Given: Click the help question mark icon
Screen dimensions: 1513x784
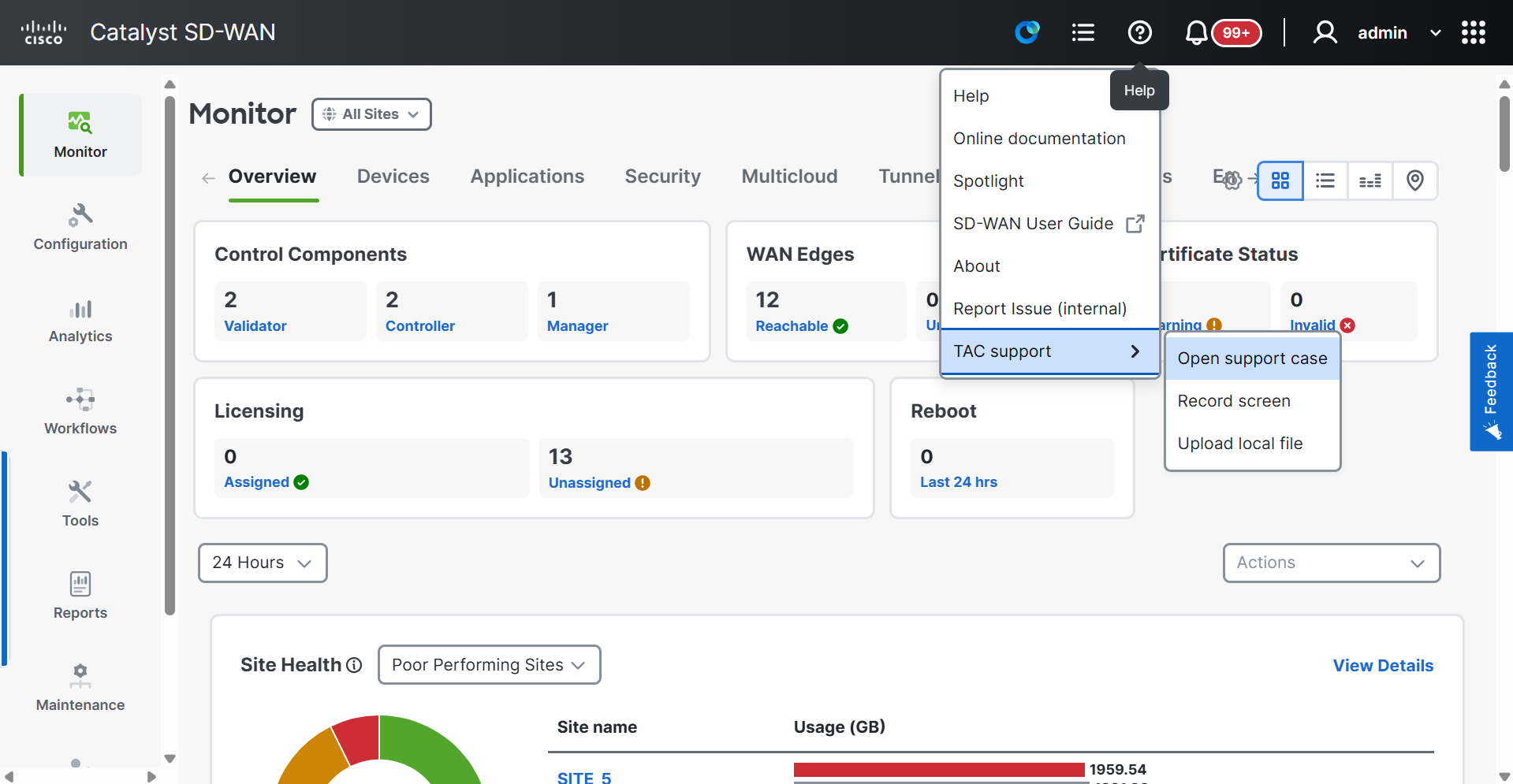Looking at the screenshot, I should [x=1139, y=32].
